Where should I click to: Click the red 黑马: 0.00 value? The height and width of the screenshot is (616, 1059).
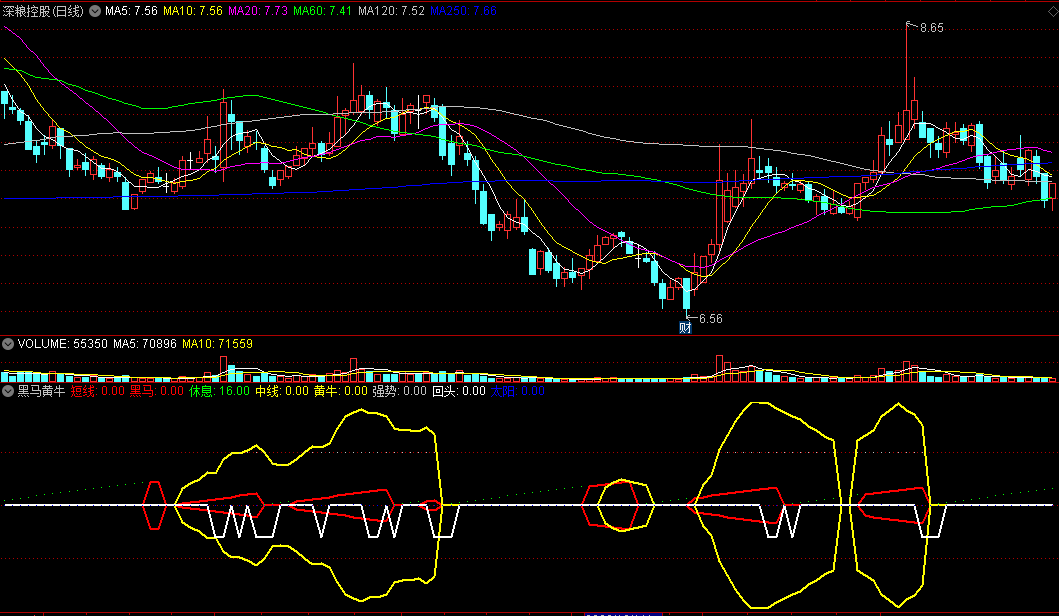(x=157, y=391)
